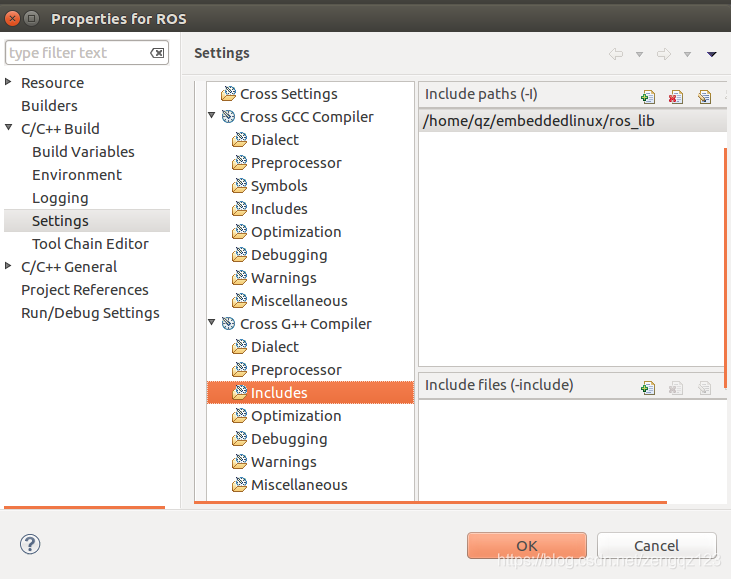Delete the selected include path

tap(676, 96)
